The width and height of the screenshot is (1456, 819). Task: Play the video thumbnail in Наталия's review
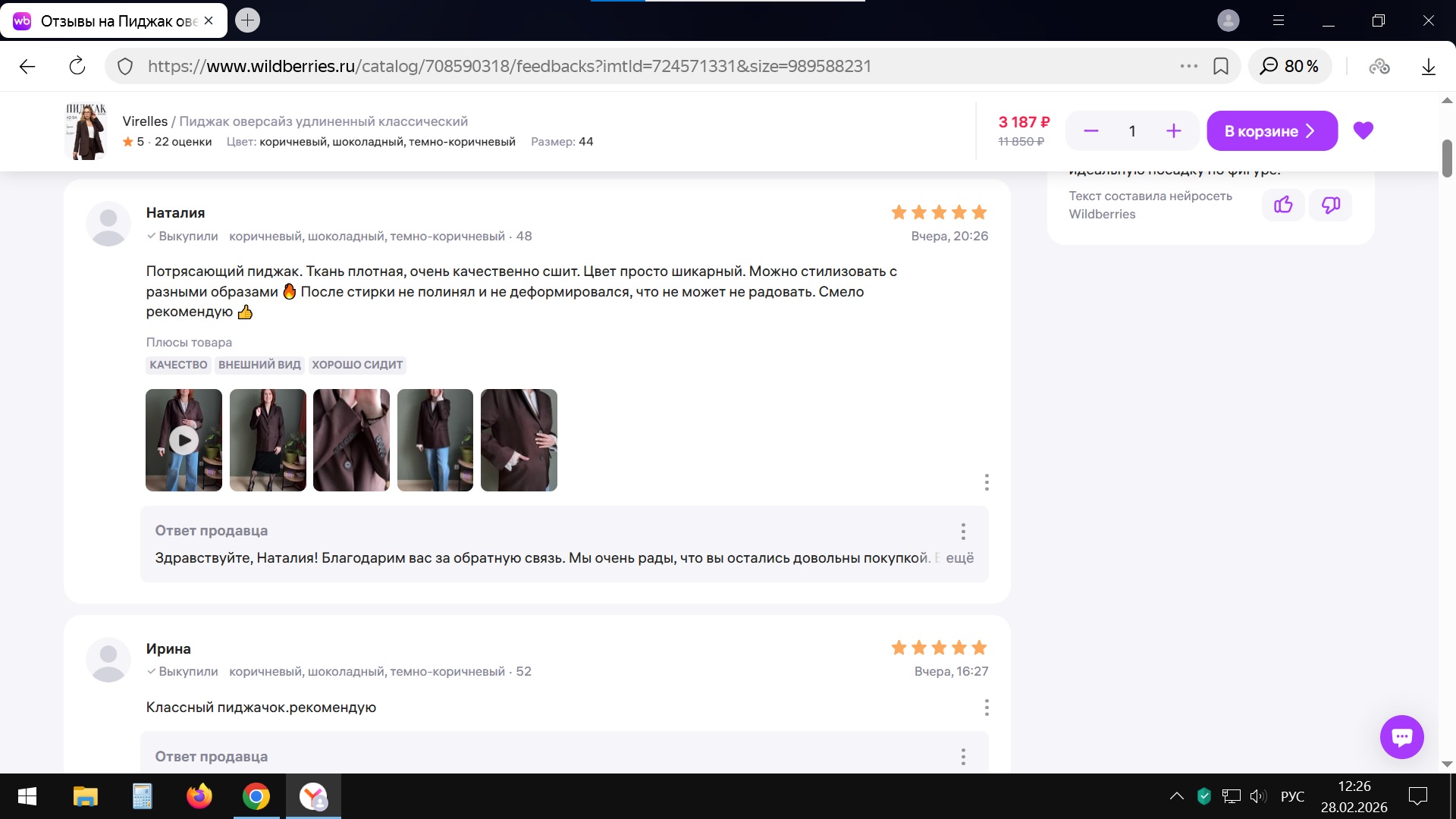(x=184, y=440)
